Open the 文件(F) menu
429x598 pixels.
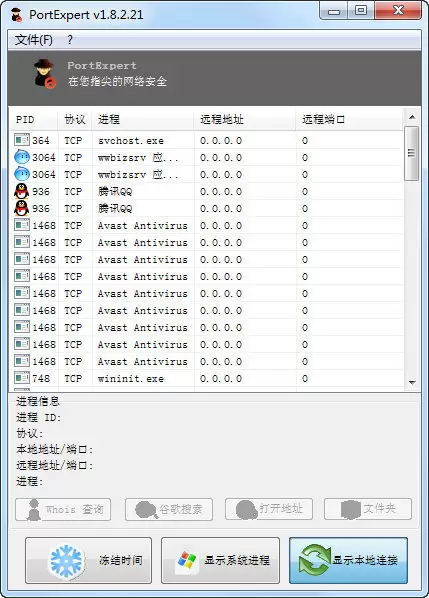point(34,40)
